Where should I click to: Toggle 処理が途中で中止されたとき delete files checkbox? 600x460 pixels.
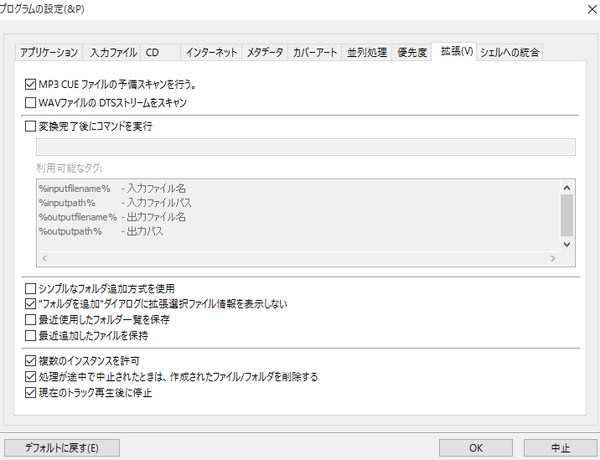pos(30,377)
